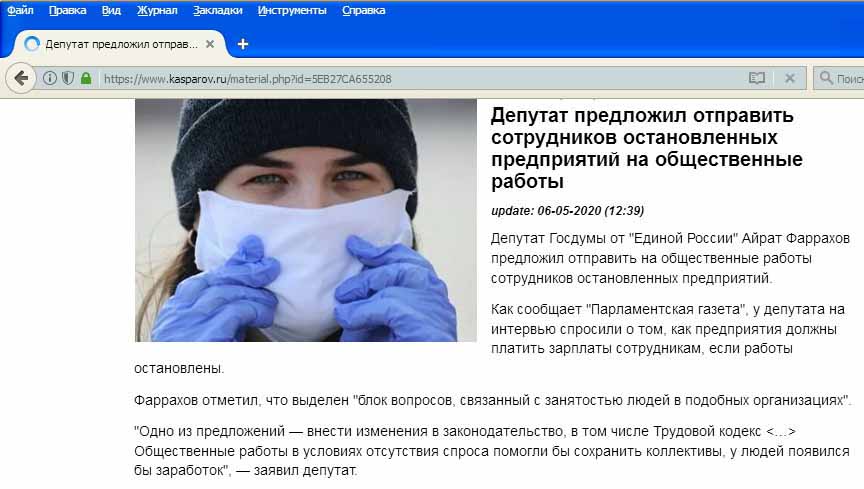Click the article headline 'Депутат предложил отправить'
Image resolution: width=864 pixels, height=489 pixels.
[642, 115]
